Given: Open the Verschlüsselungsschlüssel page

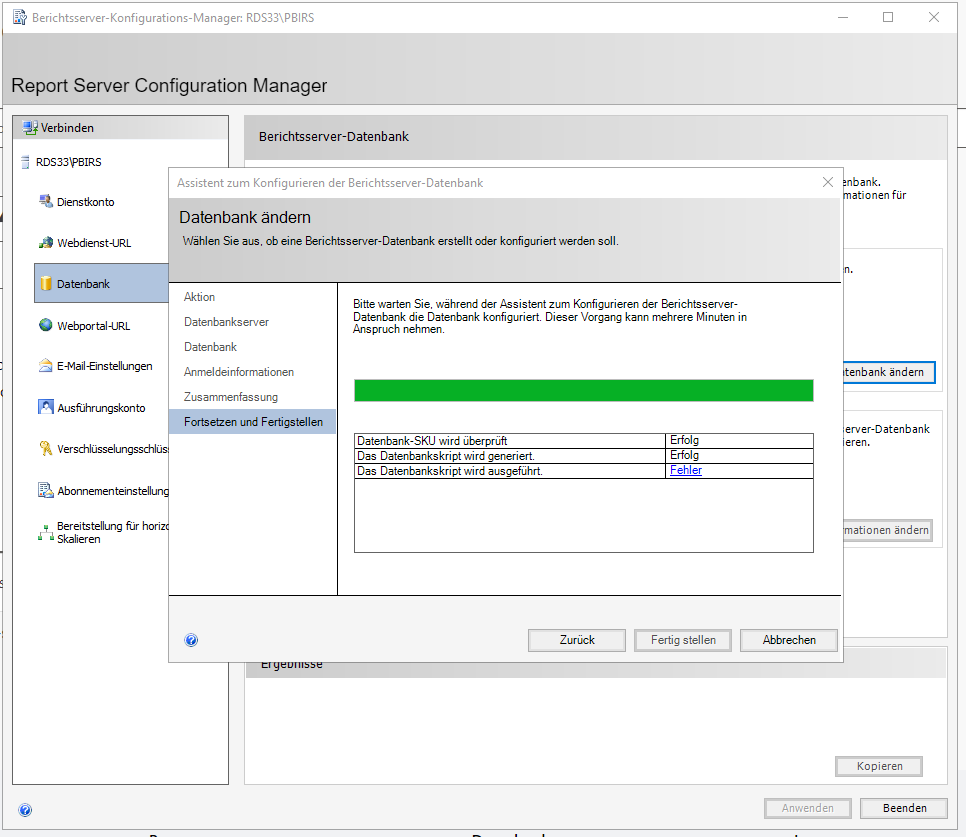Looking at the screenshot, I should [x=113, y=449].
